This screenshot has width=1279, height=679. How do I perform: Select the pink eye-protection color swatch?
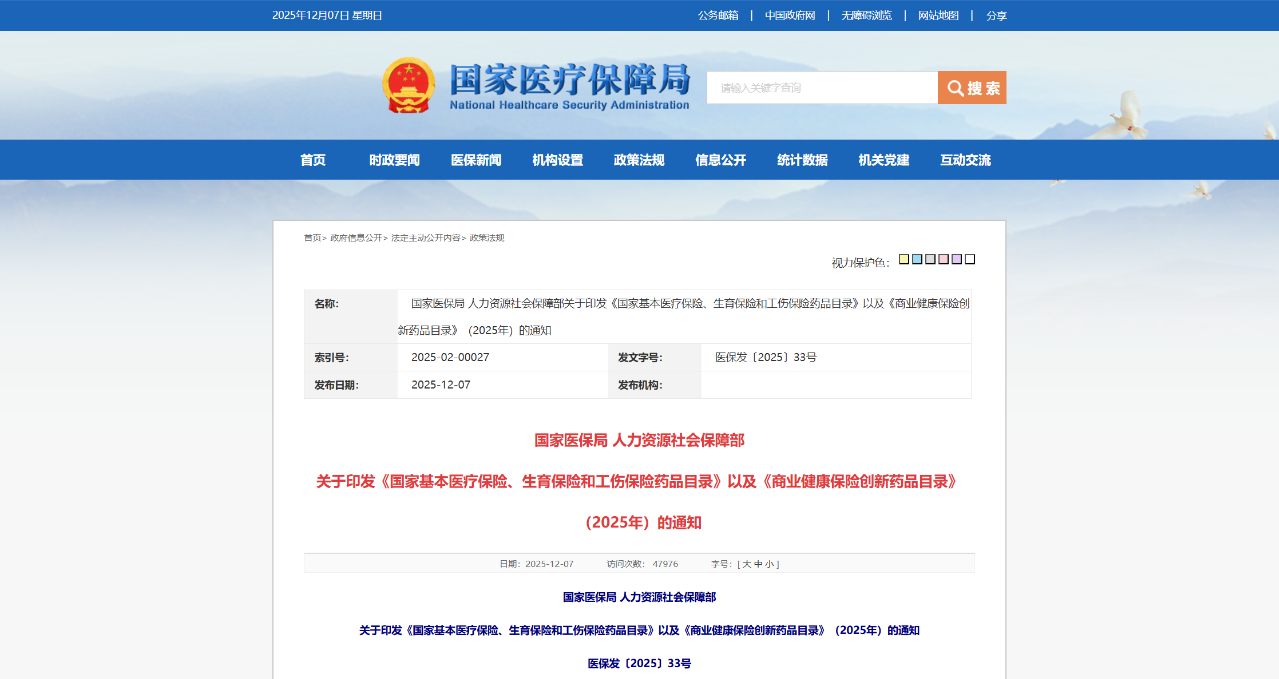tap(943, 260)
